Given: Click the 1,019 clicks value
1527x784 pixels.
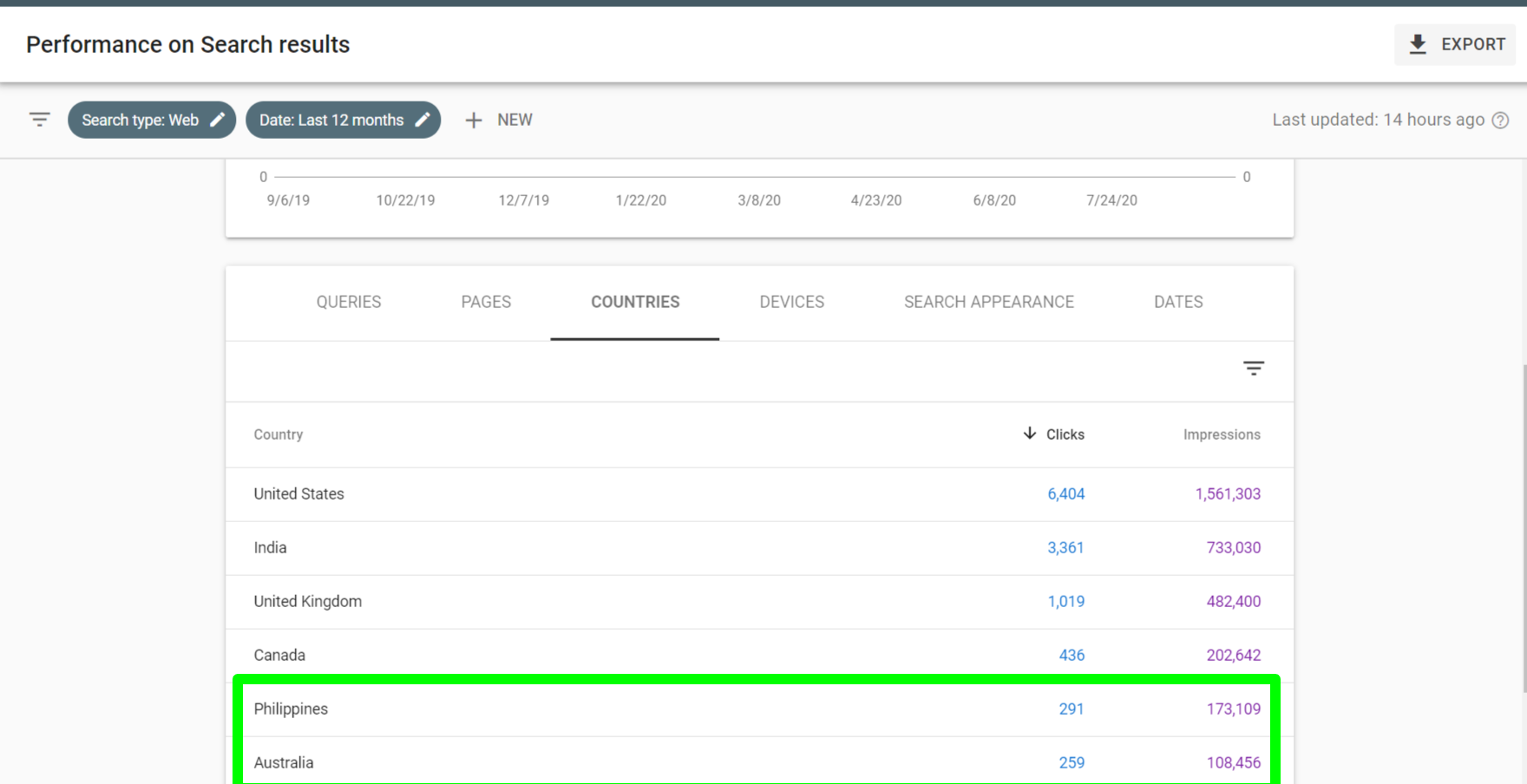Looking at the screenshot, I should coord(1066,602).
